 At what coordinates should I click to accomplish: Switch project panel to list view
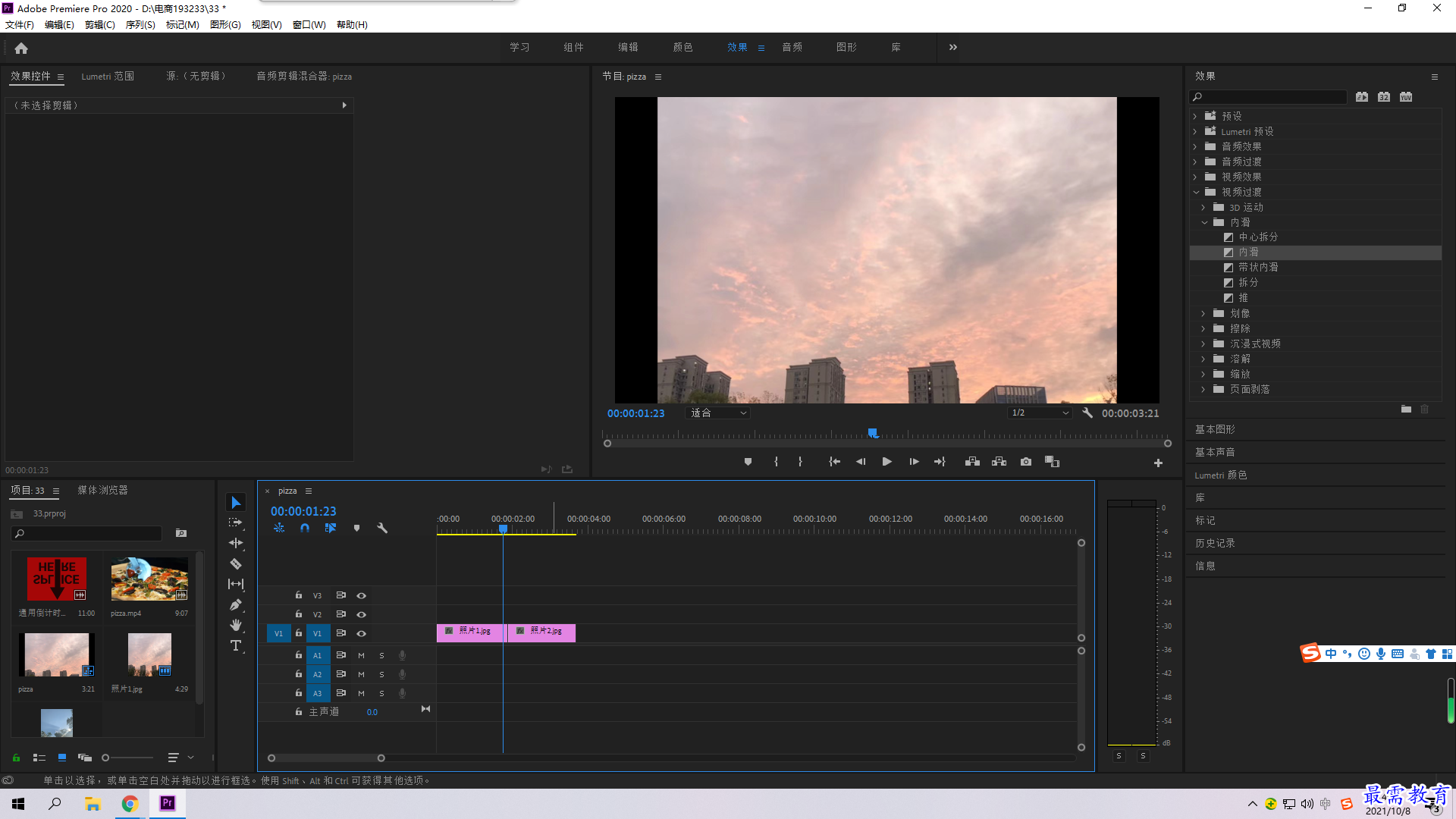point(39,758)
